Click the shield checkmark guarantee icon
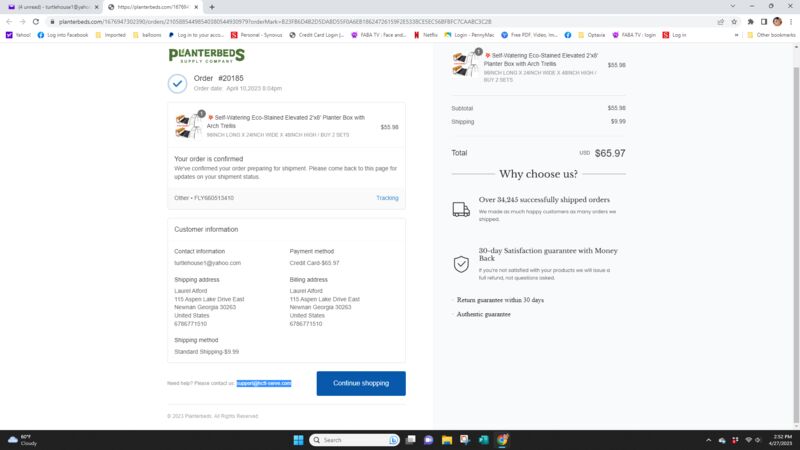 [x=461, y=264]
